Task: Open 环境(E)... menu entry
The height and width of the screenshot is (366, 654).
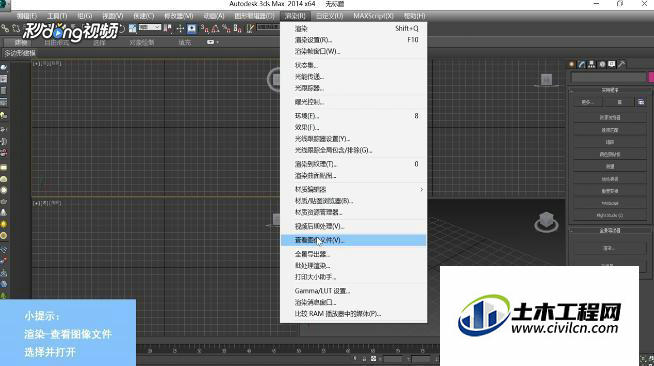Action: click(354, 116)
